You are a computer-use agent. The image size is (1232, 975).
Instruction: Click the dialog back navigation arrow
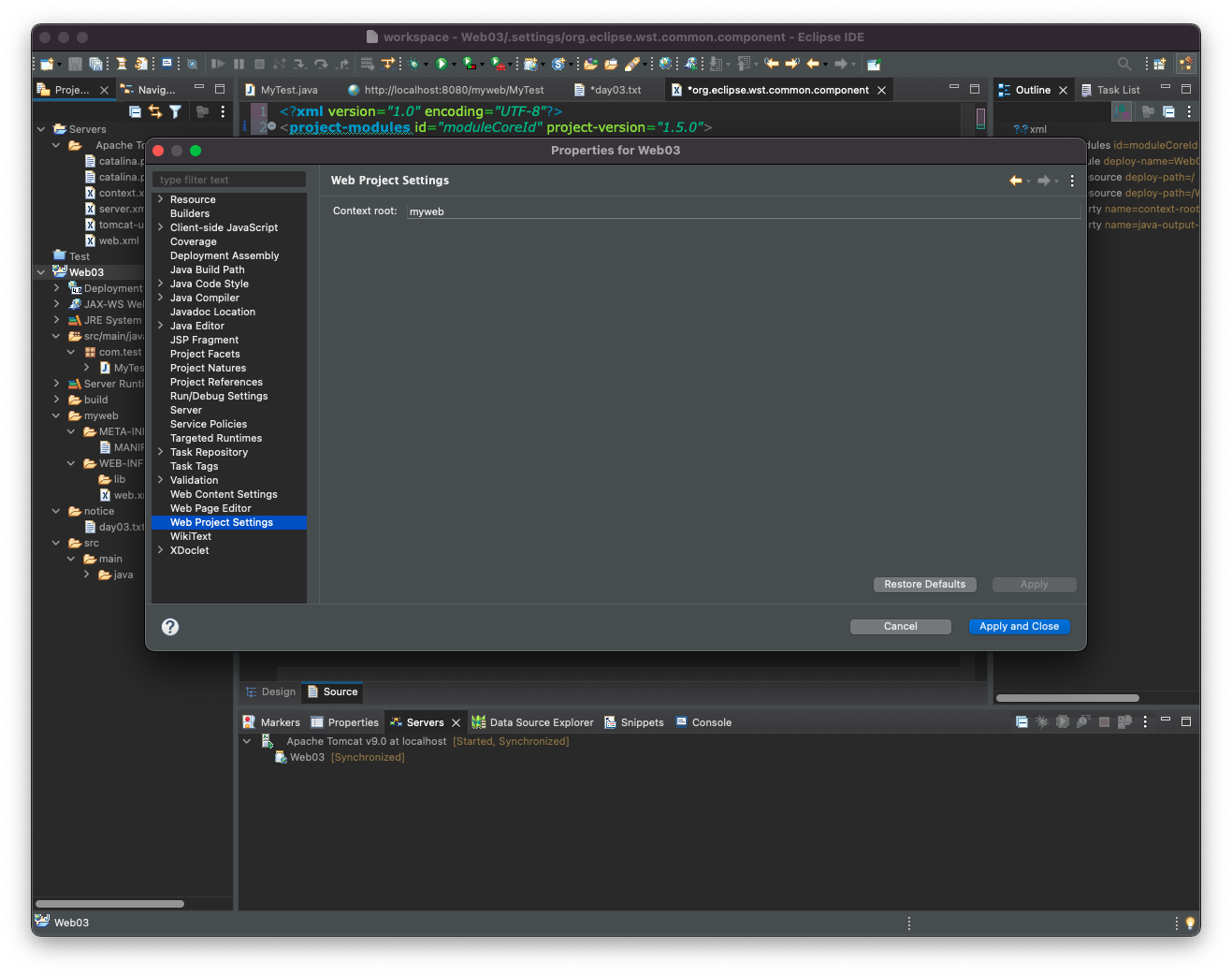tap(1015, 181)
